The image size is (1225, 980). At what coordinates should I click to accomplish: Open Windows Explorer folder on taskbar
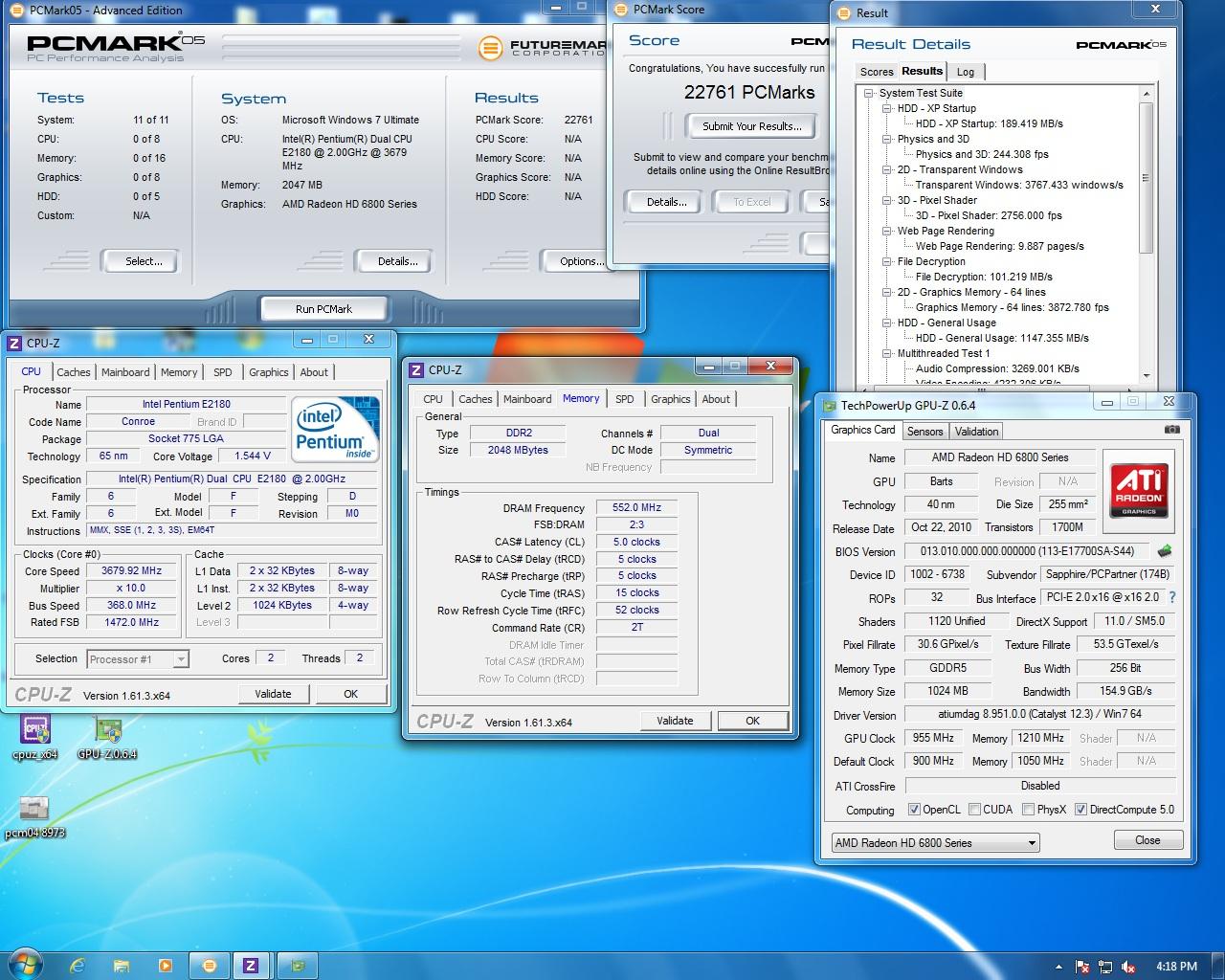tap(122, 966)
